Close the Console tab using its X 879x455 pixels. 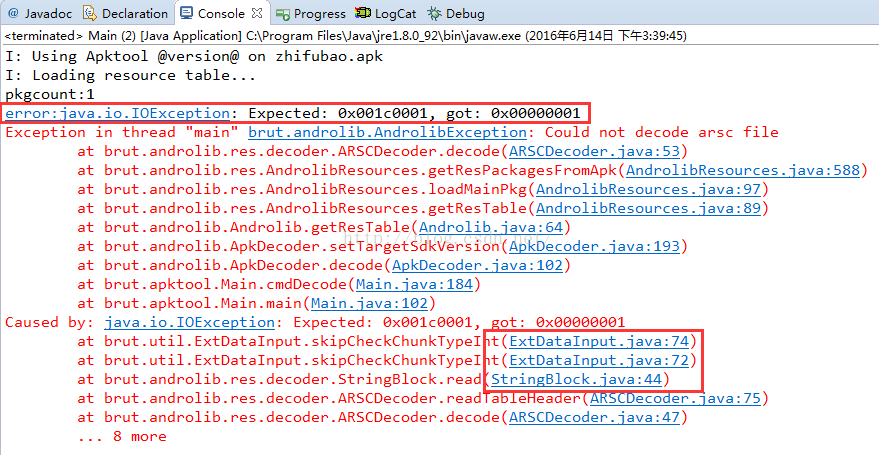tap(257, 13)
